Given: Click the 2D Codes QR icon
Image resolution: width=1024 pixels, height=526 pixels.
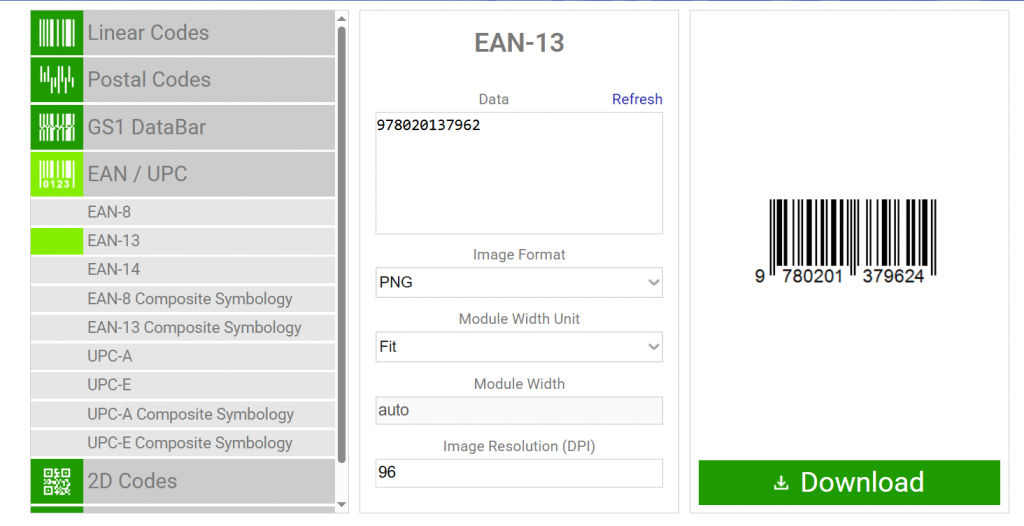Looking at the screenshot, I should 56,481.
